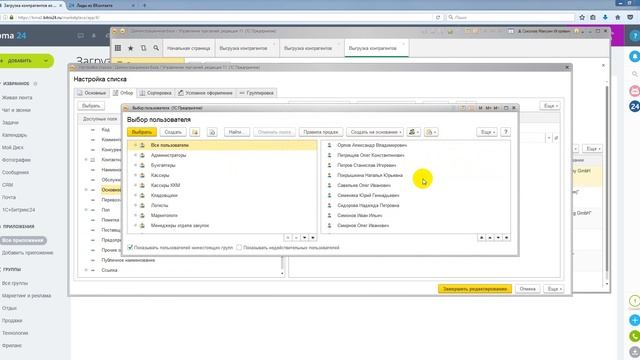
Task: Switch to the Основные tab
Action: pyautogui.click(x=92, y=93)
